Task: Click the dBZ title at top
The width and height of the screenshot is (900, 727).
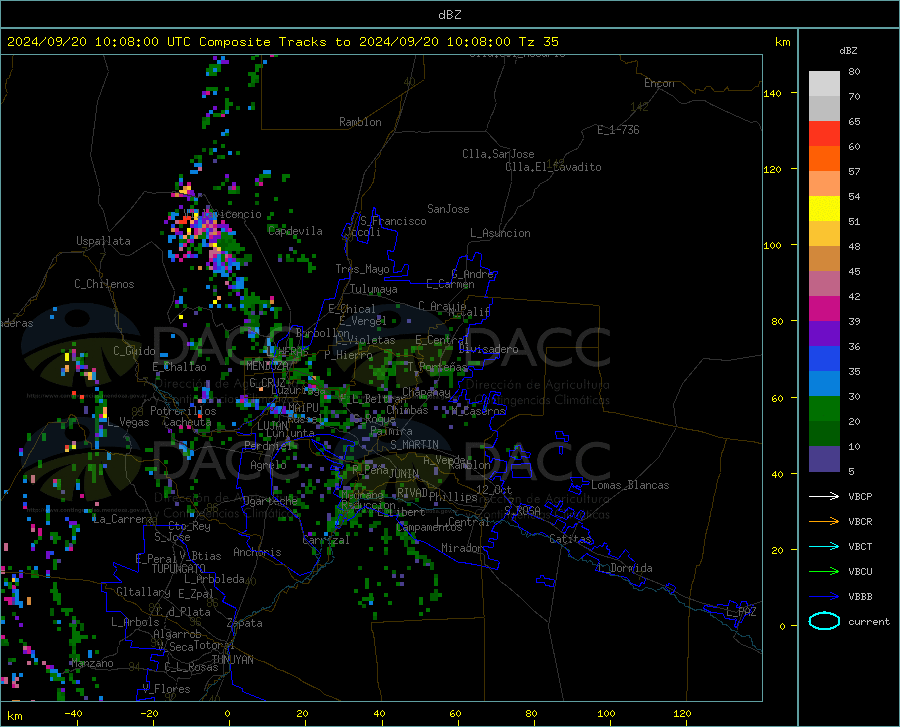Action: 449,15
